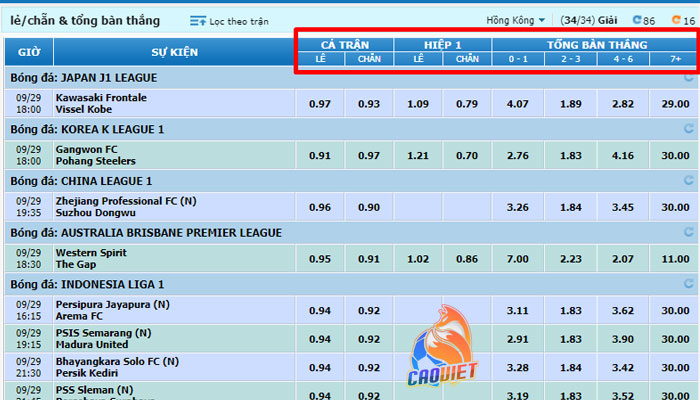Click the Lọc theo trận filter icon

coord(198,21)
